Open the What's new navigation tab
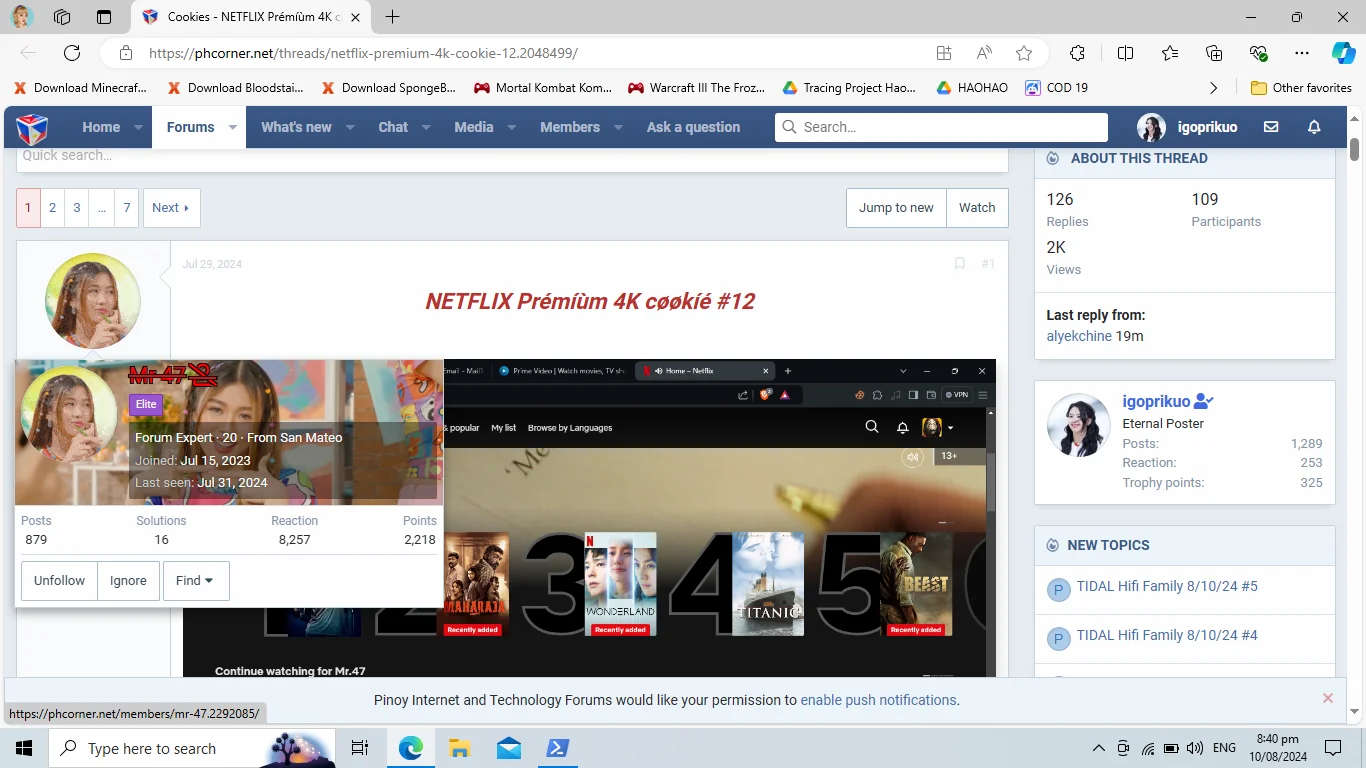The image size is (1366, 768). pos(296,127)
